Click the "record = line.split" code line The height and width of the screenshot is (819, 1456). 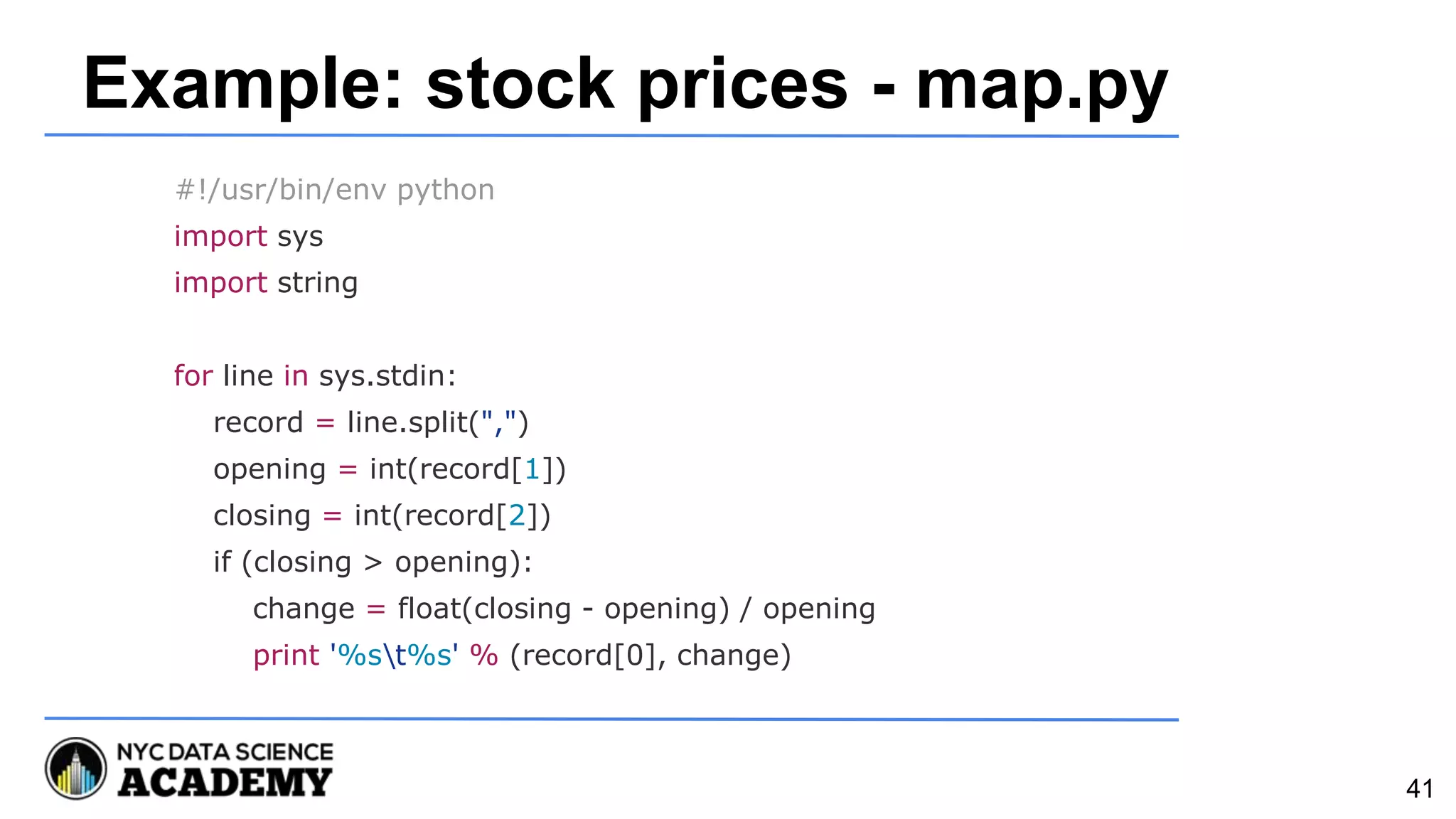[370, 422]
